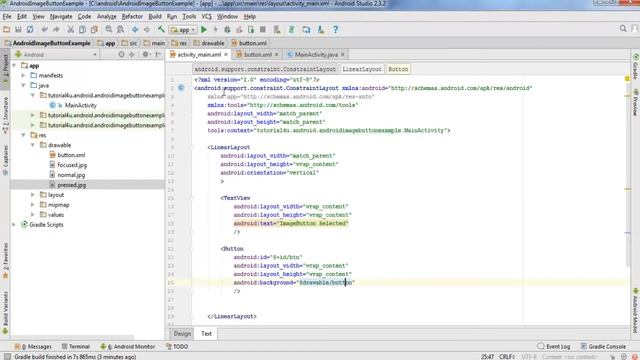
Task: Select button.xml in drawable folder
Action: click(71, 155)
